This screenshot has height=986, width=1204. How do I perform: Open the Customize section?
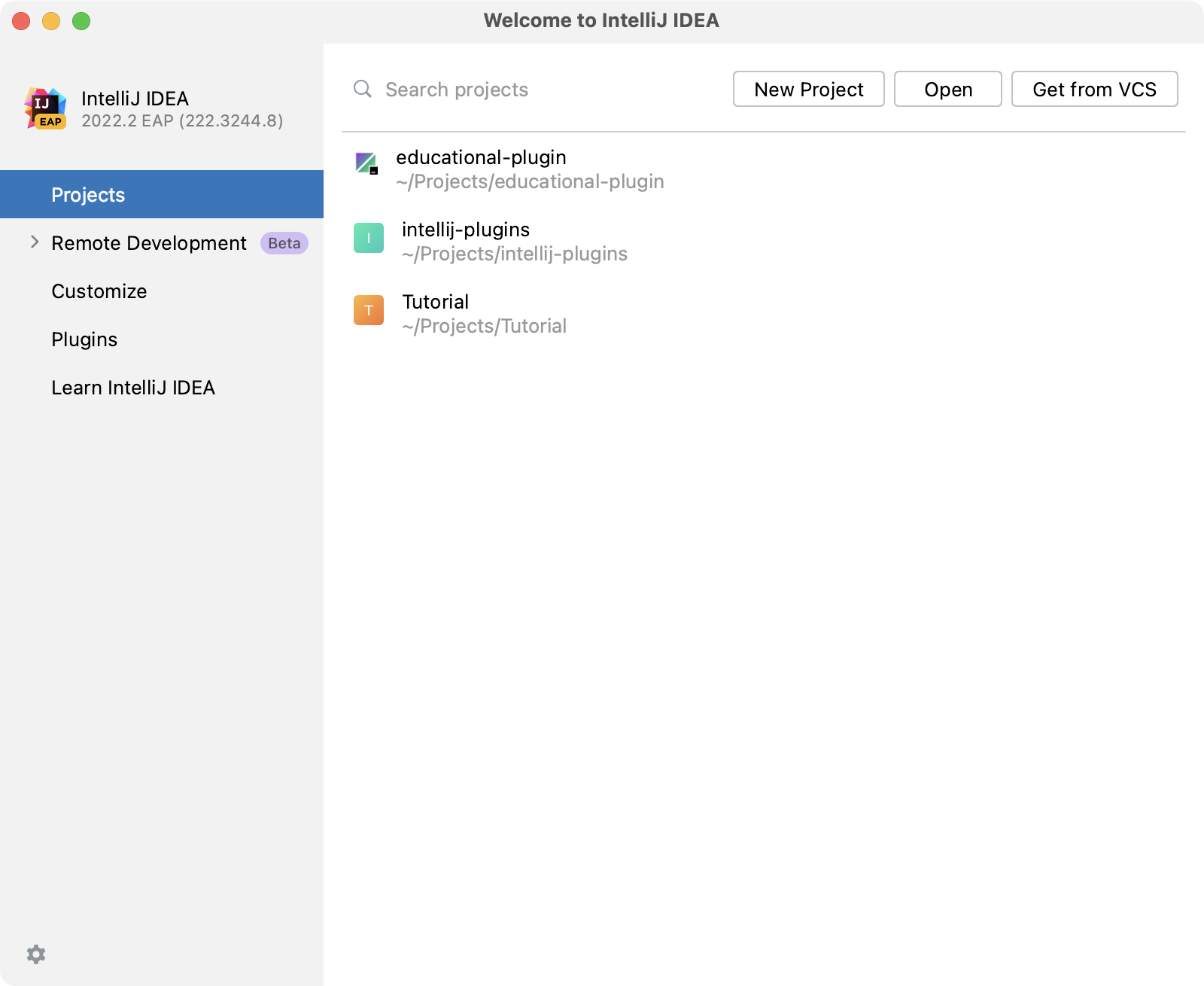point(99,291)
